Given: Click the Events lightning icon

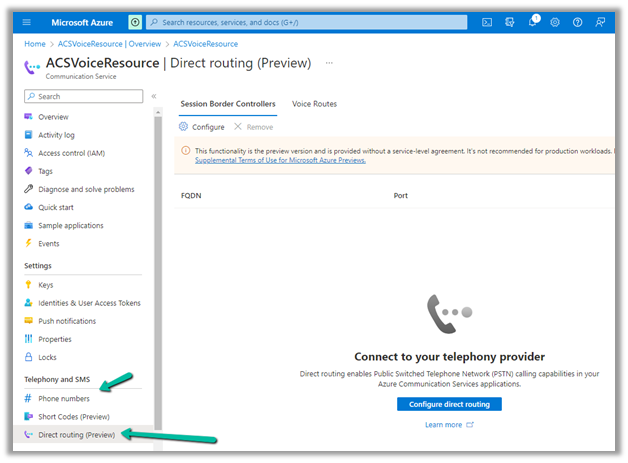Looking at the screenshot, I should pos(28,243).
